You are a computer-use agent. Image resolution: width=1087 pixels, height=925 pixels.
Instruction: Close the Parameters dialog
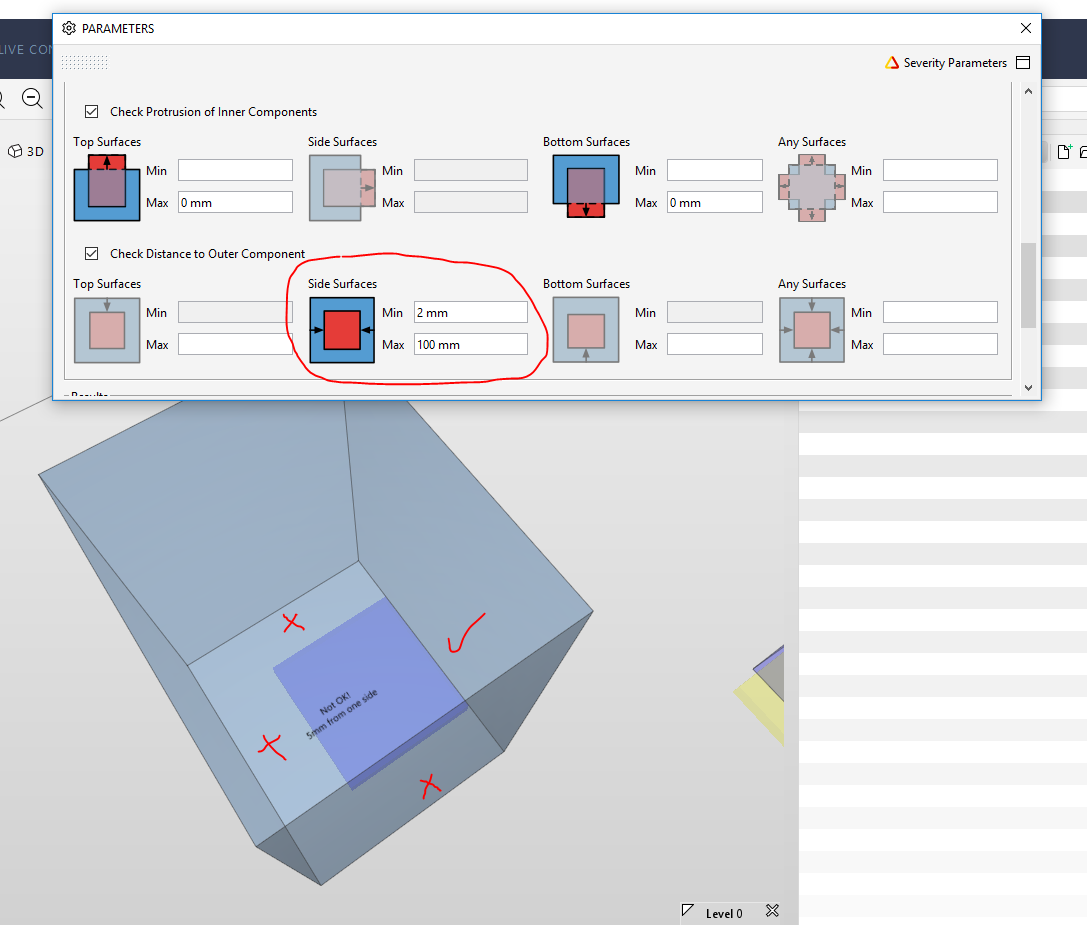click(1026, 28)
